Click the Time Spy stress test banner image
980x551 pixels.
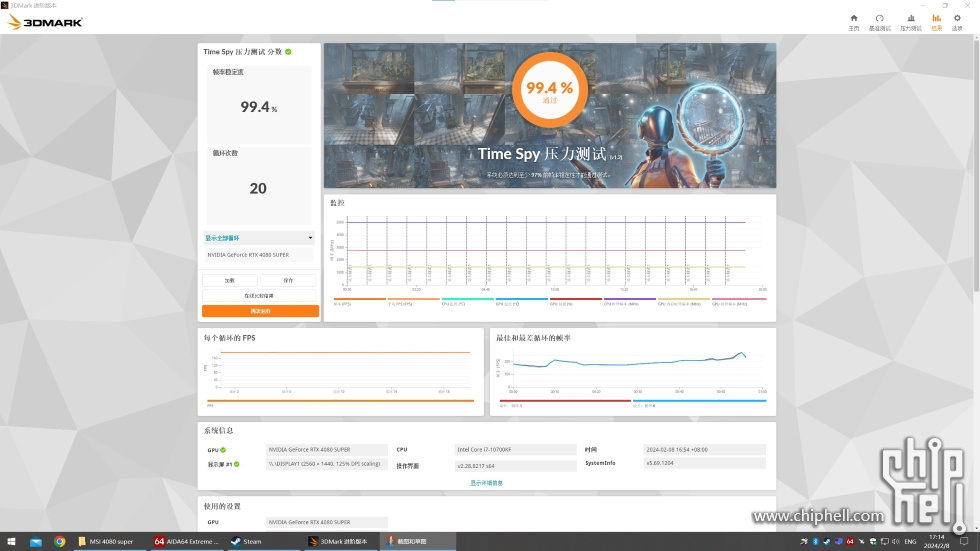(x=550, y=116)
